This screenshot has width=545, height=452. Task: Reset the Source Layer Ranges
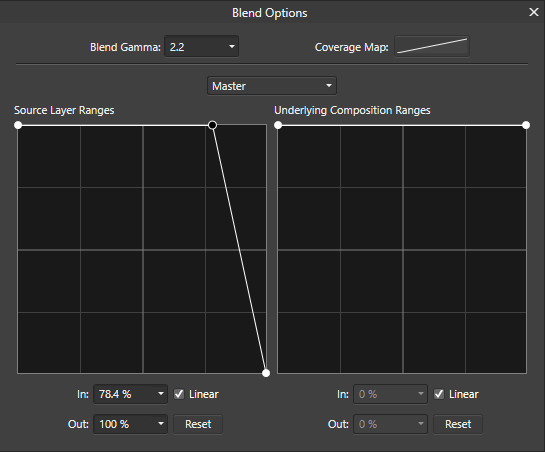(198, 424)
